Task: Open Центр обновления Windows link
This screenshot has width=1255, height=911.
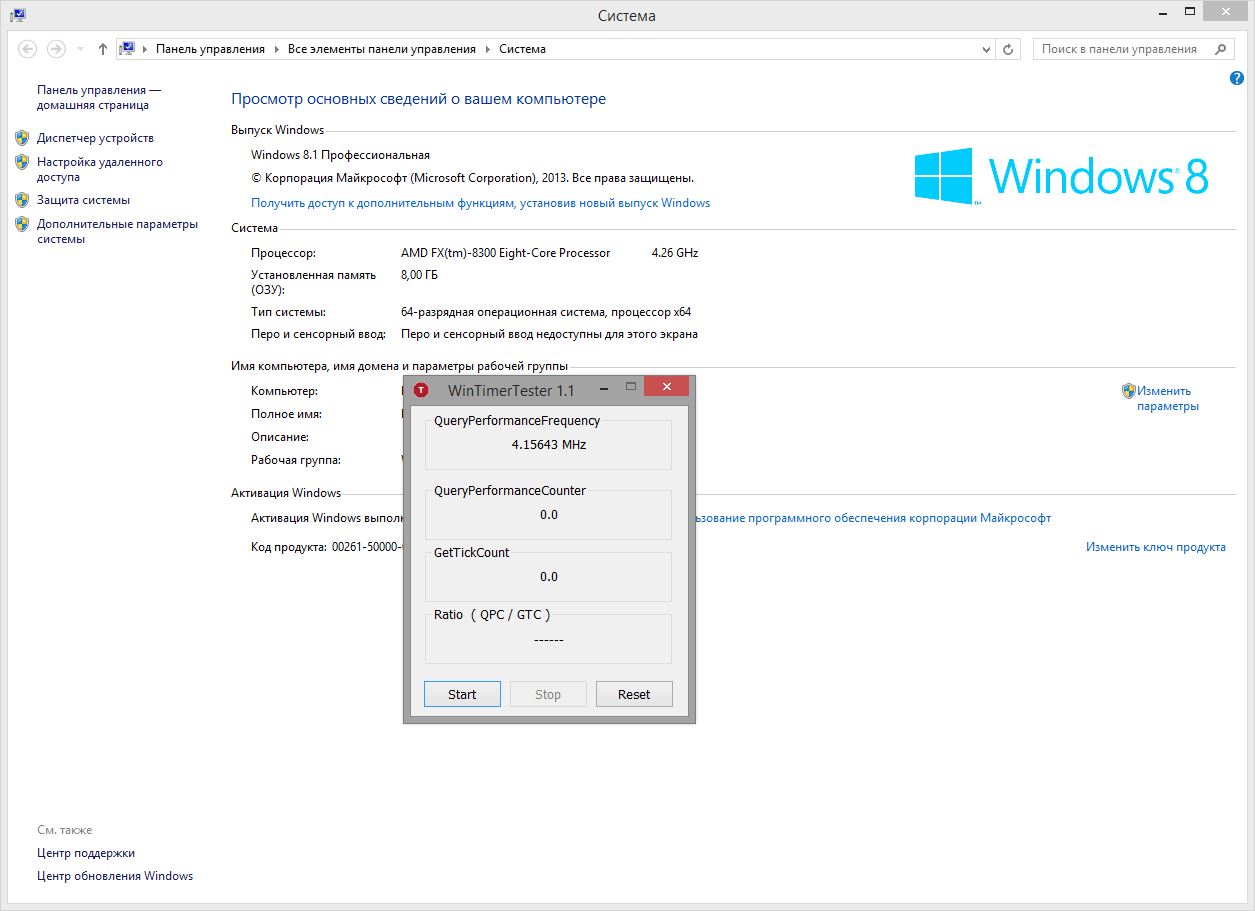Action: coord(115,876)
